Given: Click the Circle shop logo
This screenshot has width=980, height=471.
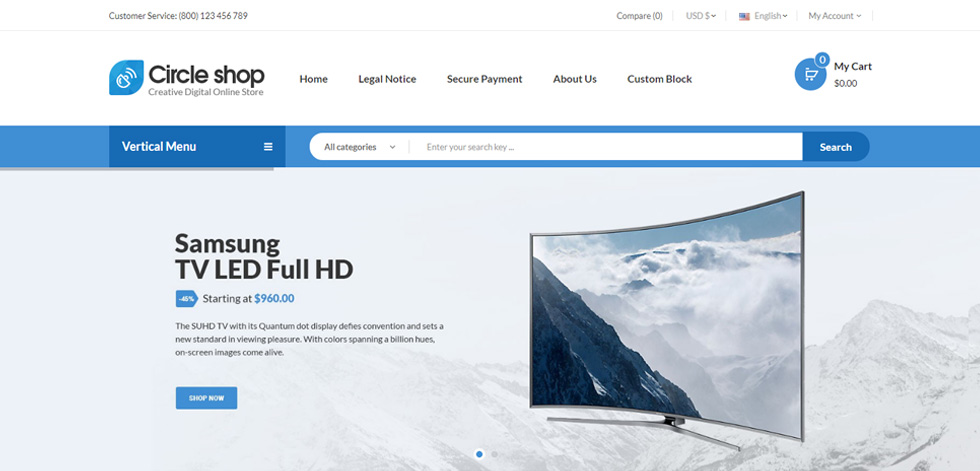Looking at the screenshot, I should pos(187,78).
